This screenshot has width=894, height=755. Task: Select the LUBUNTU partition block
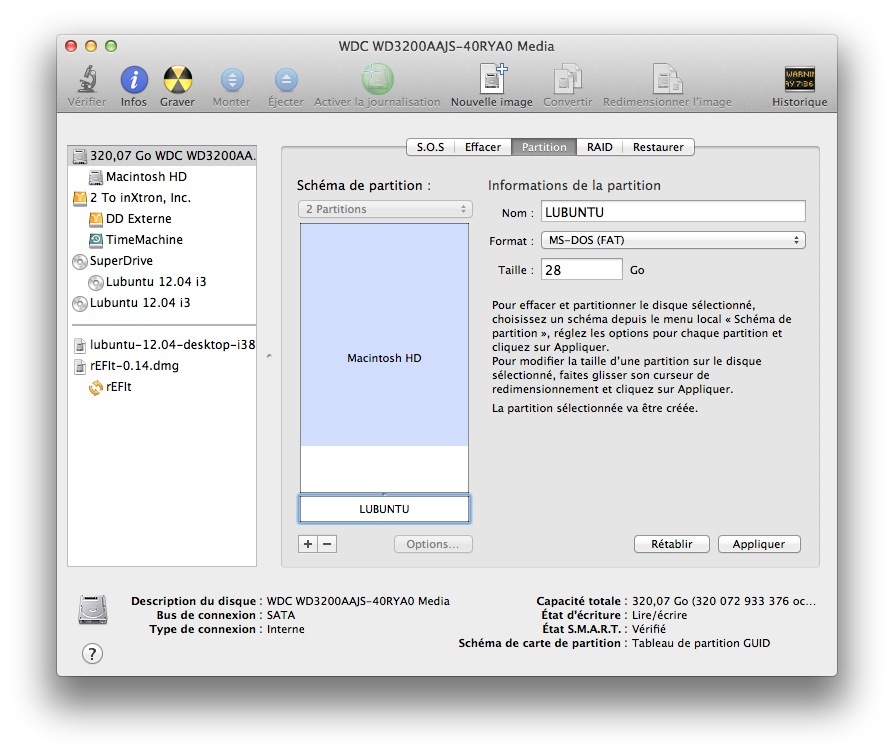(x=384, y=509)
